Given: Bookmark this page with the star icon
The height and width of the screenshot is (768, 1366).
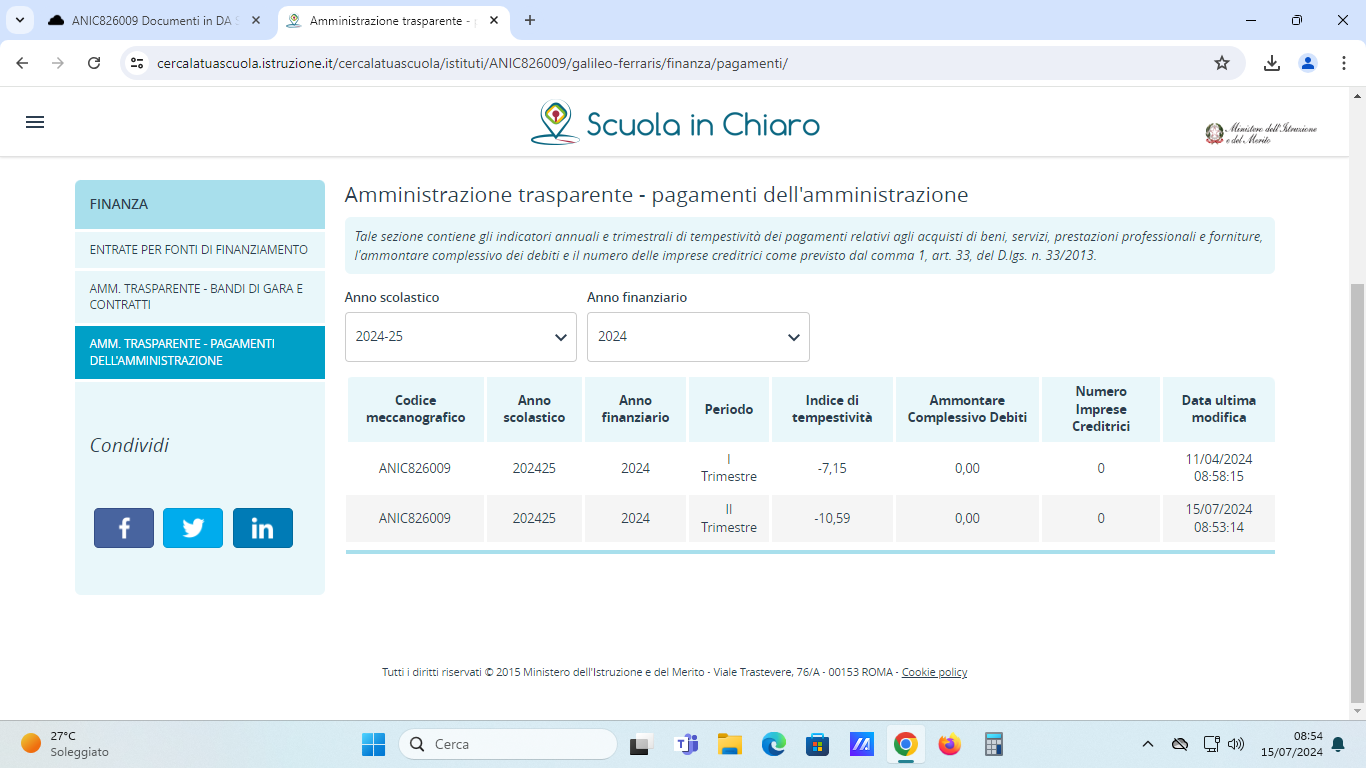Looking at the screenshot, I should coord(1221,63).
